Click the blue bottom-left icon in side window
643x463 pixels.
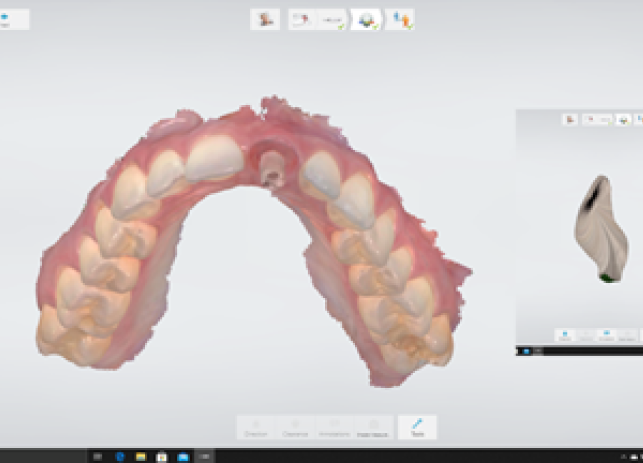coord(565,335)
